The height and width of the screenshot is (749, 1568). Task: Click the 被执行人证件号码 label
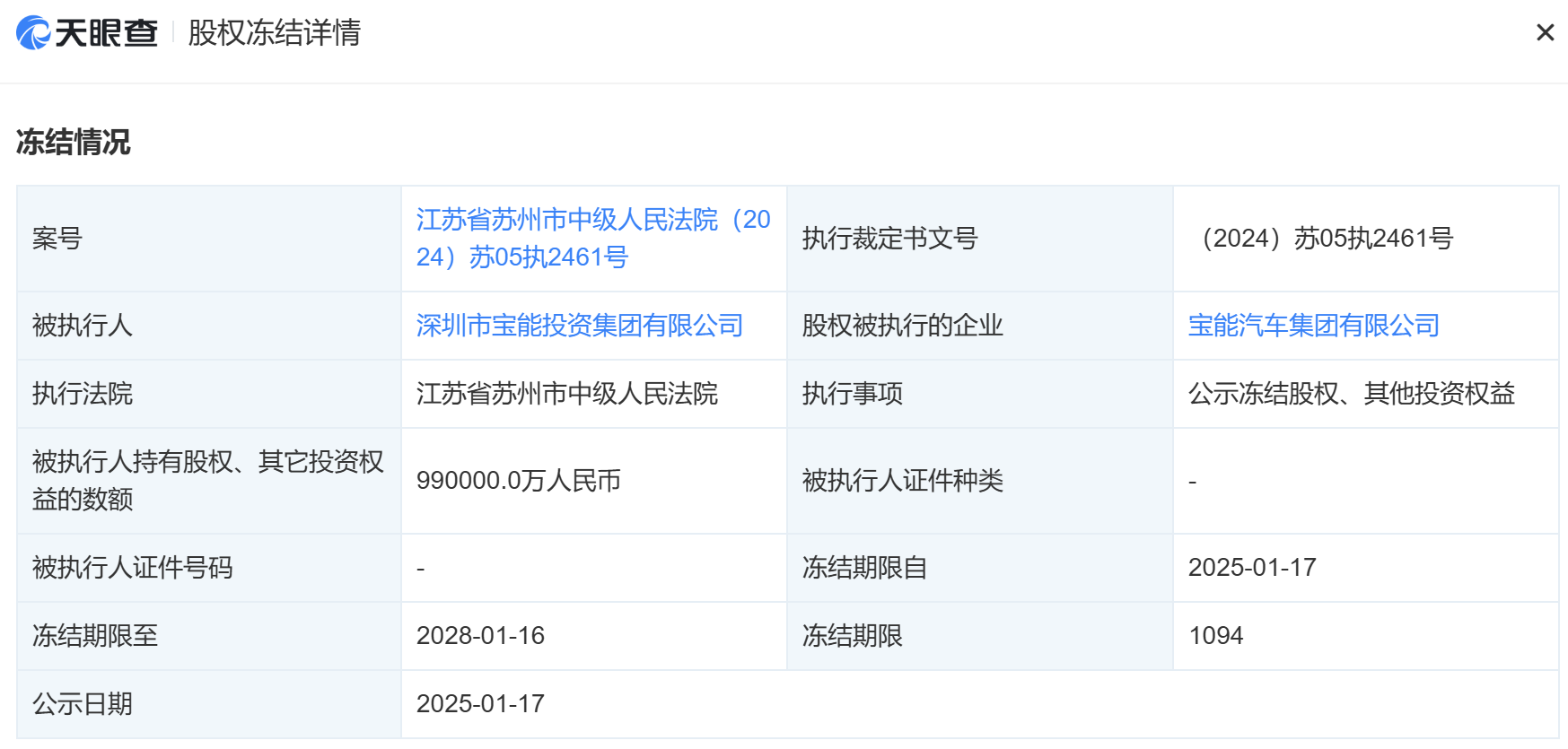pos(133,568)
